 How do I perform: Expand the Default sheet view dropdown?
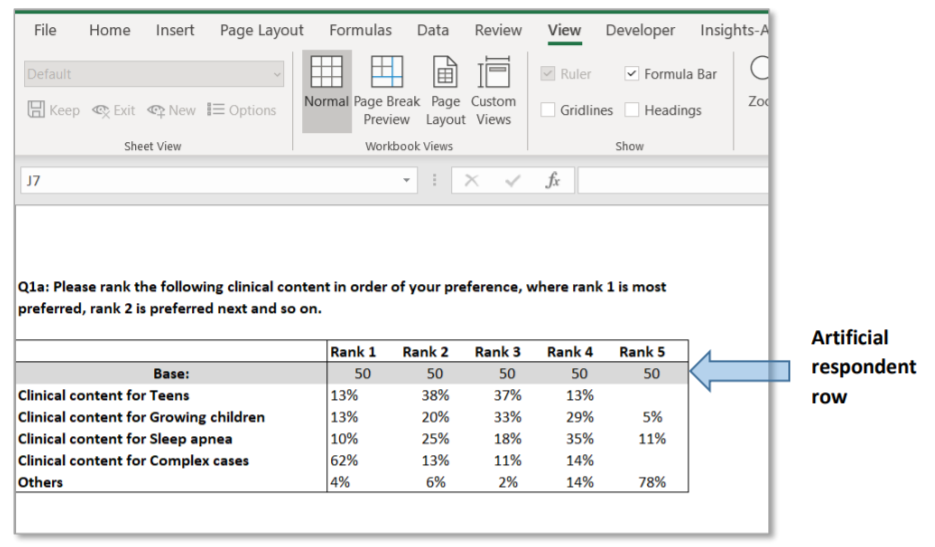[277, 74]
